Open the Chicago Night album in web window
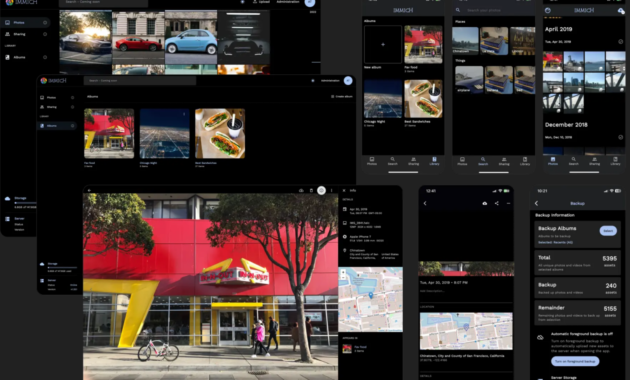Screen dimensions: 630x380 point(164,133)
